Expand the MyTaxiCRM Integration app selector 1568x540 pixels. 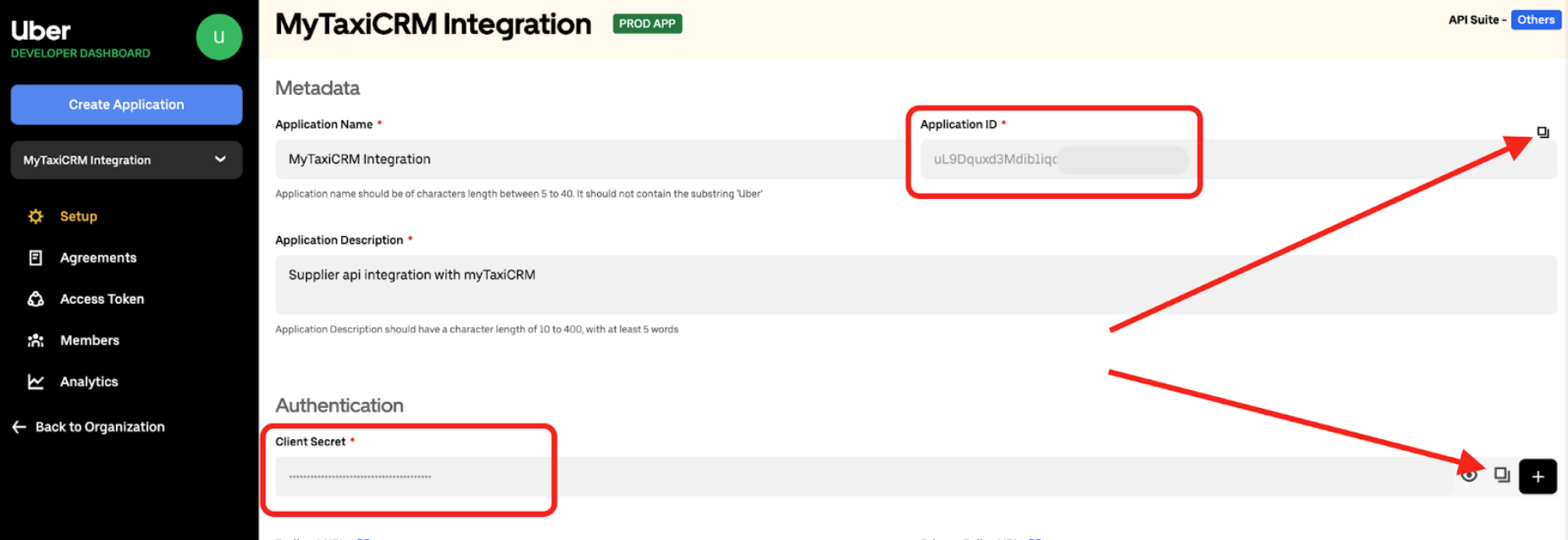(126, 160)
